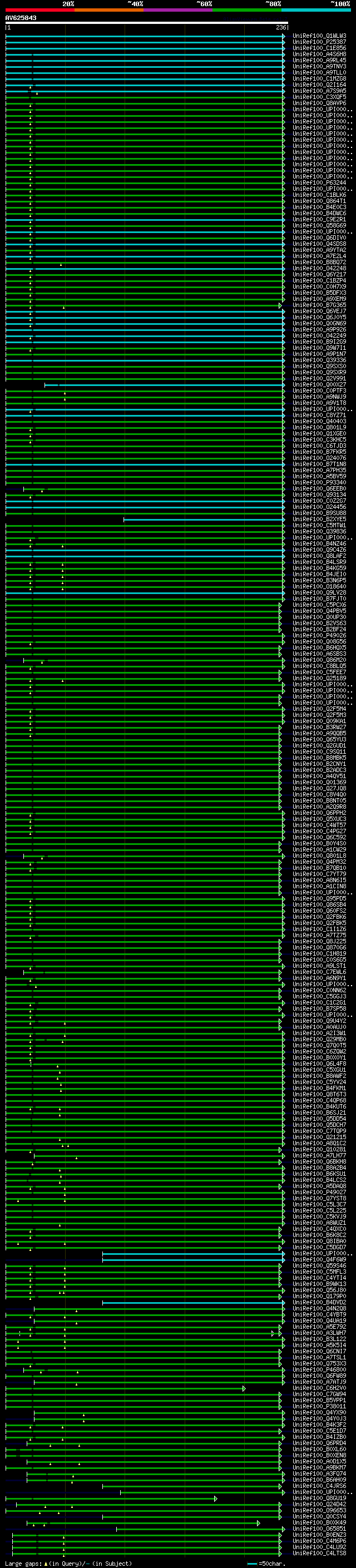Click the white query sequence ruler bar
The height and width of the screenshot is (1568, 356).
(x=147, y=22)
